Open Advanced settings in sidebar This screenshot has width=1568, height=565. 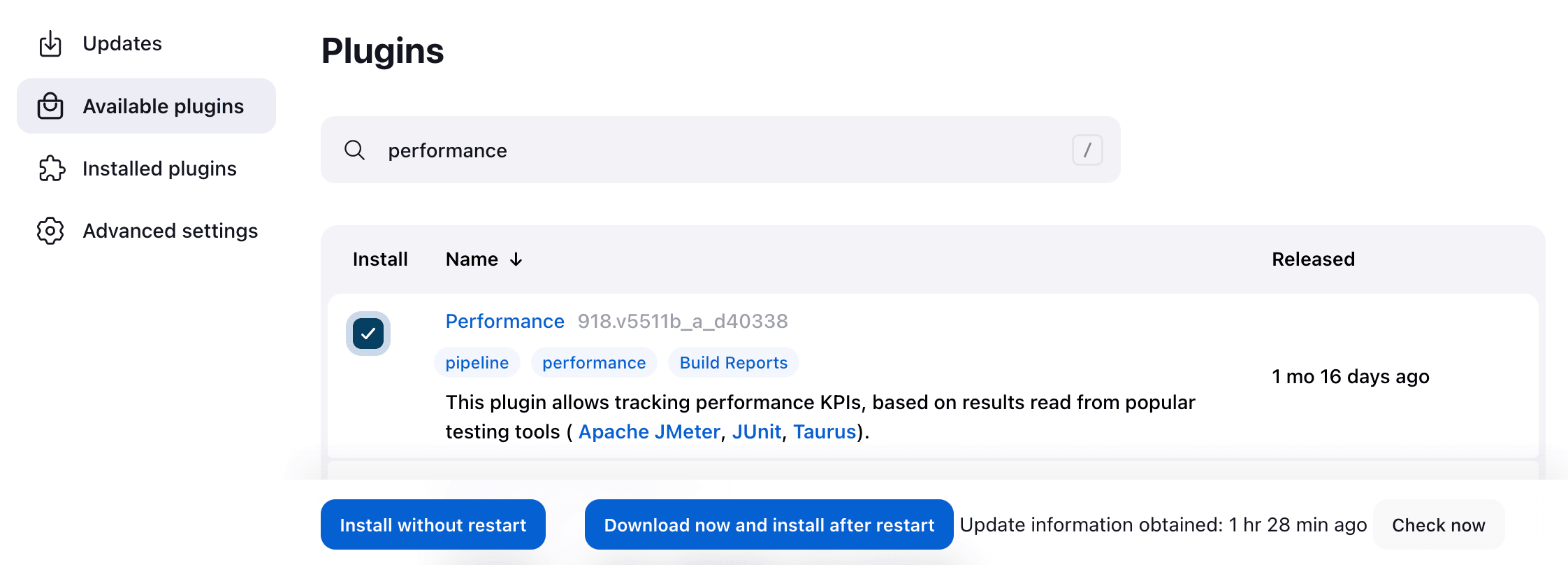pos(170,231)
